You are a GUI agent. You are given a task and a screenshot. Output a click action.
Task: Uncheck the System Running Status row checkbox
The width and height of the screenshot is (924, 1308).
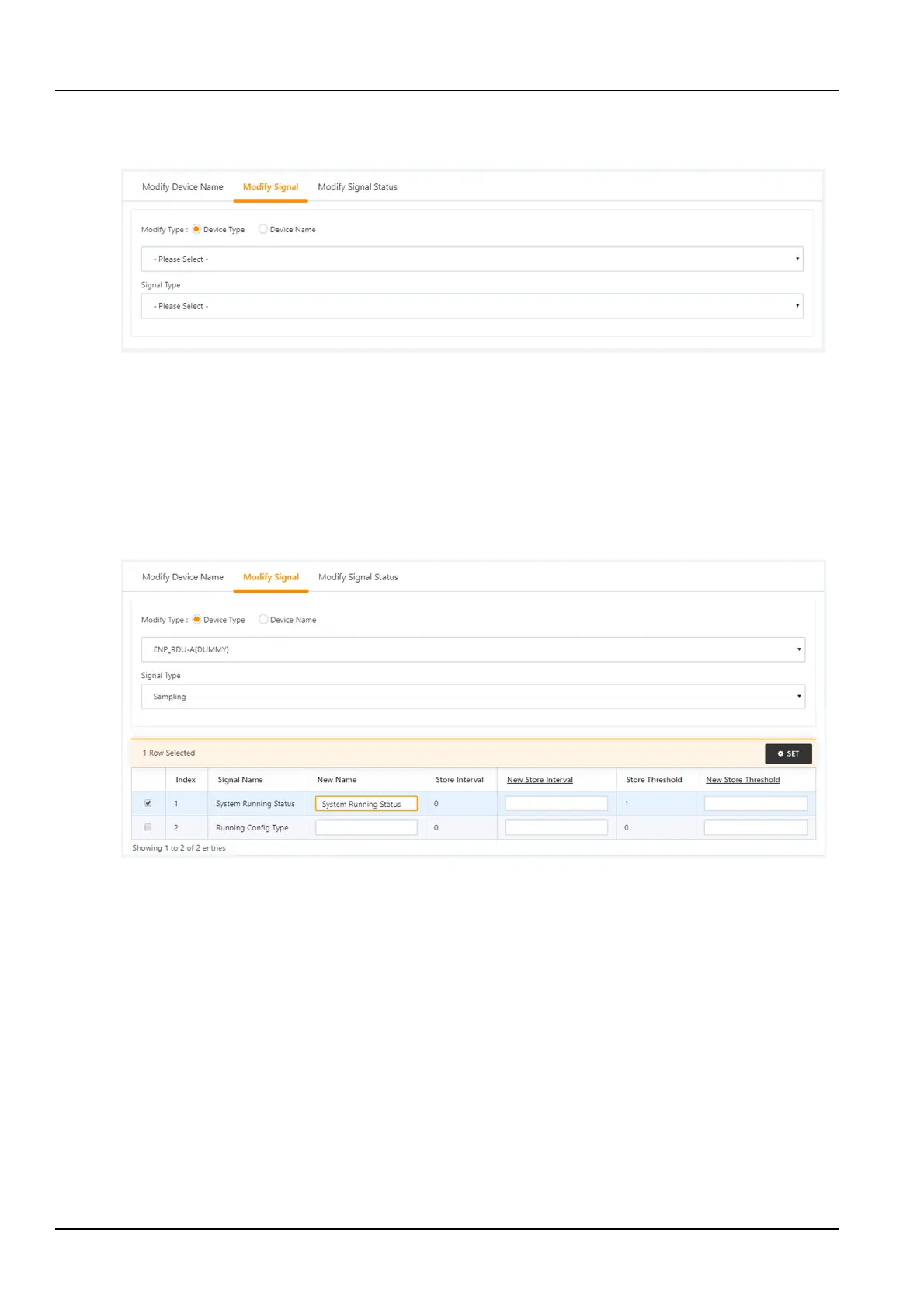point(148,803)
